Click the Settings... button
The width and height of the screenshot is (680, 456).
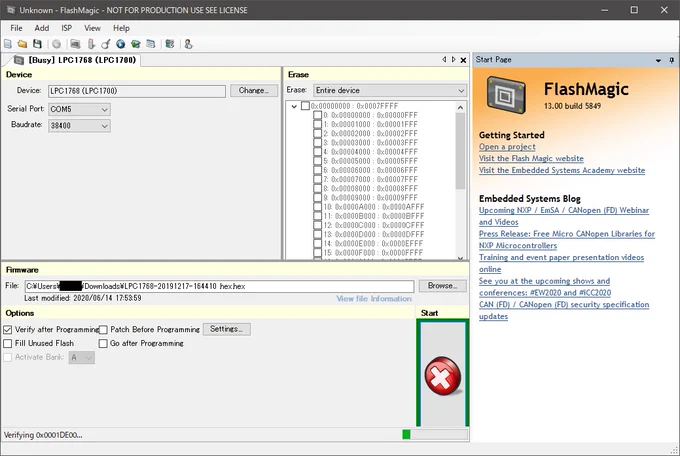coord(226,329)
